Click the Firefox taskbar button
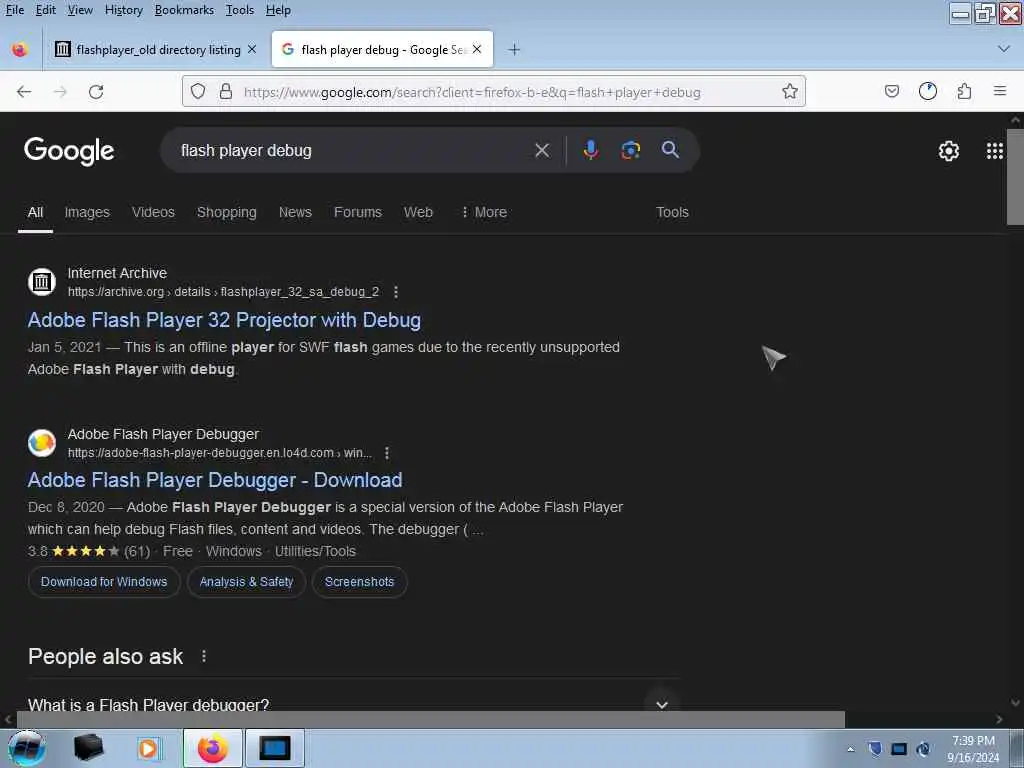Screen dimensions: 1024x768 click(213, 748)
